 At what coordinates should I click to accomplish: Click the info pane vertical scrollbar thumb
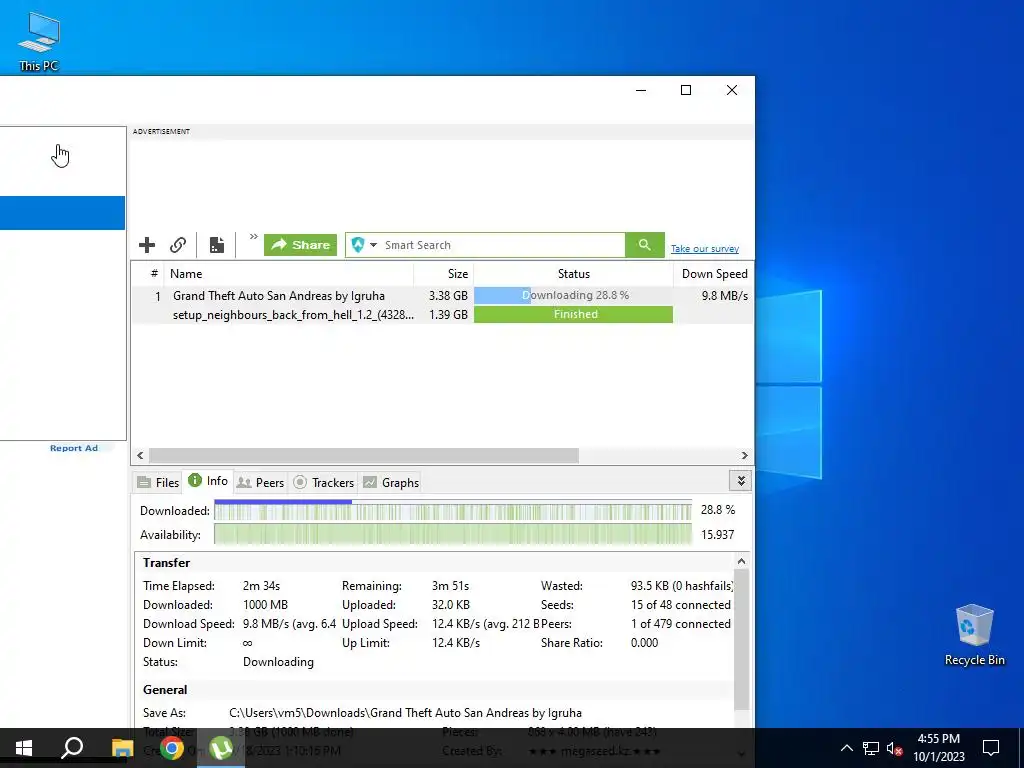click(x=741, y=640)
